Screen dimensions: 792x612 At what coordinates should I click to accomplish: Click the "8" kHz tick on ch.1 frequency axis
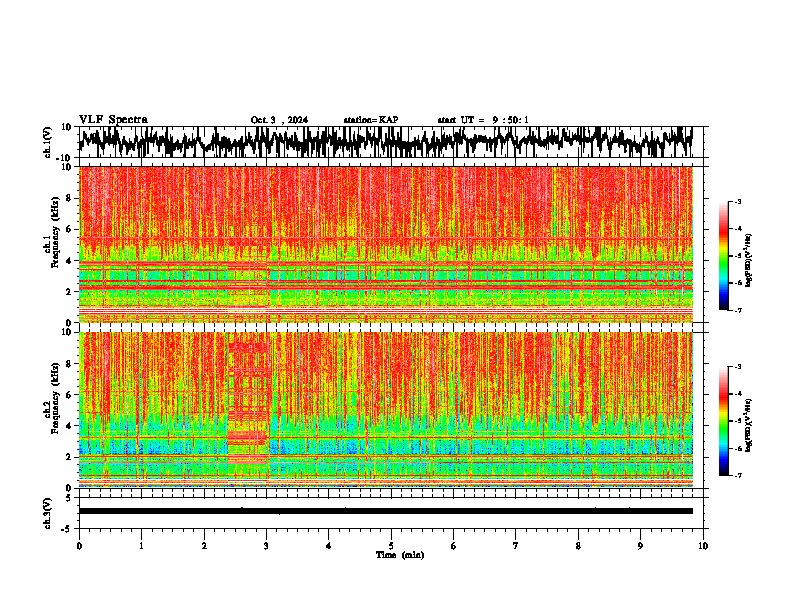[x=69, y=198]
